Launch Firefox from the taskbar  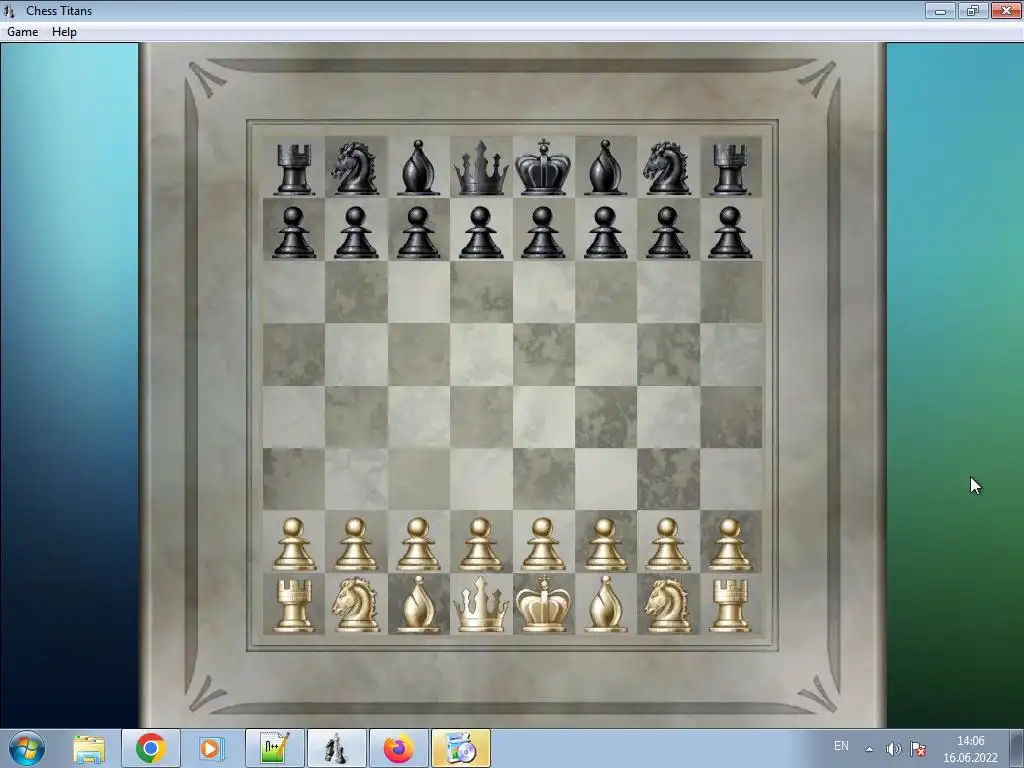[398, 748]
